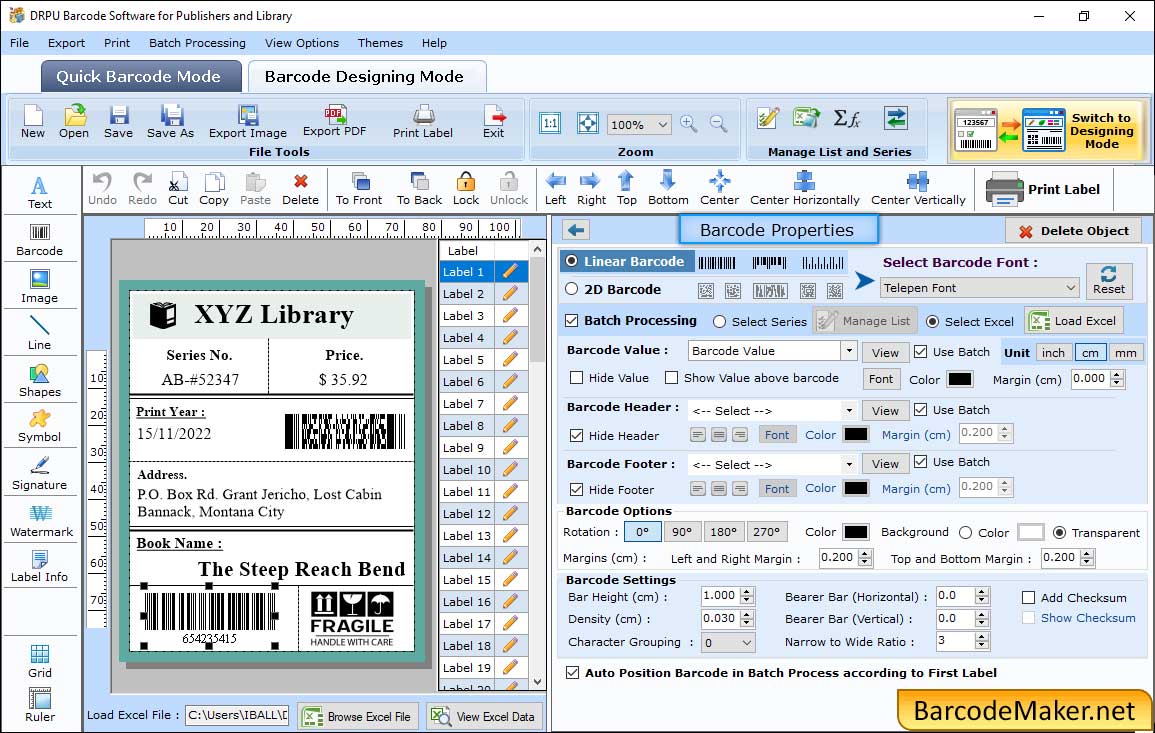This screenshot has width=1155, height=733.
Task: Add a Signature object
Action: click(x=40, y=474)
